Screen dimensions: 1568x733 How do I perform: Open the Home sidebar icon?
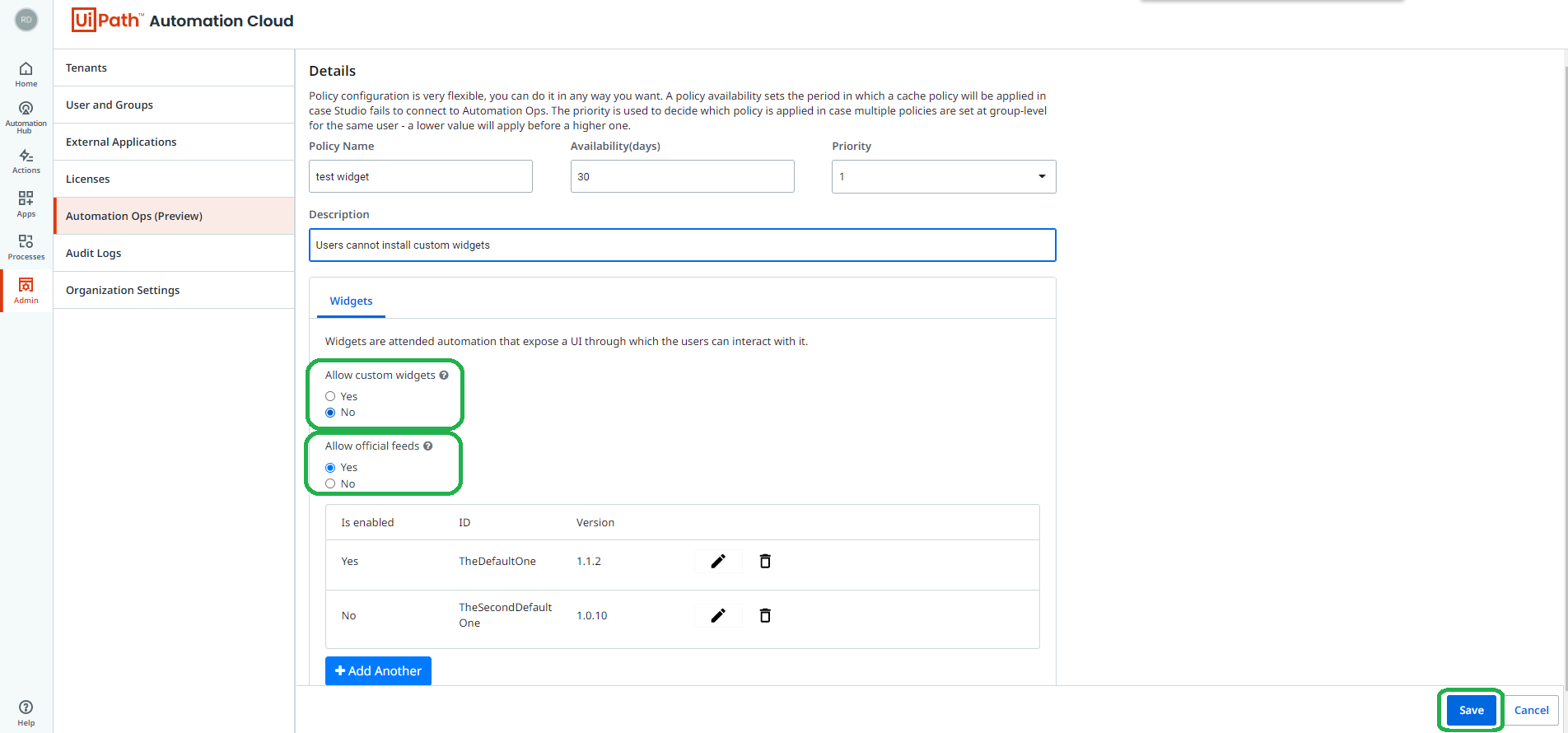pos(26,74)
